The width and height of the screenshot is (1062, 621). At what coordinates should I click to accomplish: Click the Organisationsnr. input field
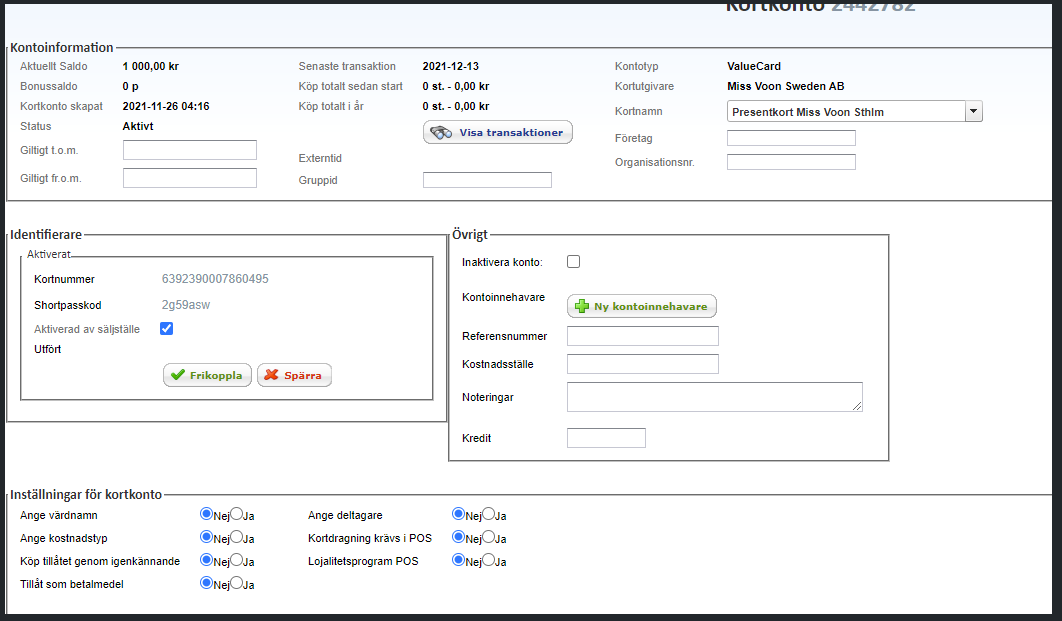(791, 162)
